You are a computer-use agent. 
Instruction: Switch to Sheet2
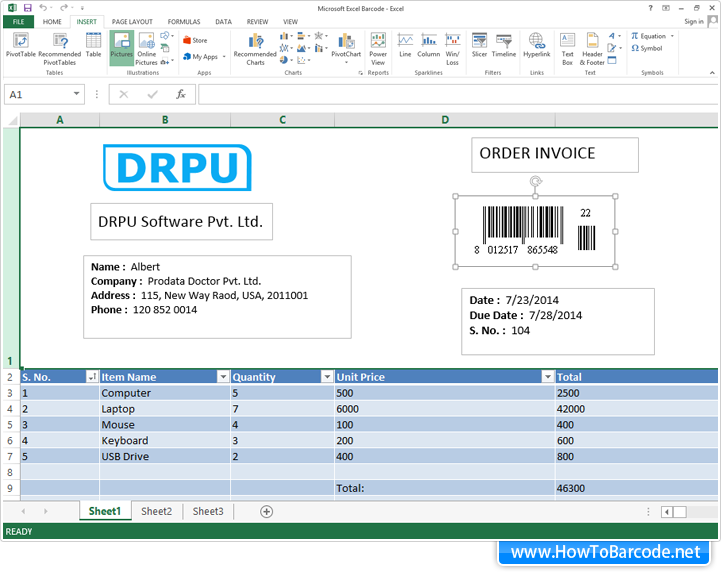pyautogui.click(x=156, y=511)
